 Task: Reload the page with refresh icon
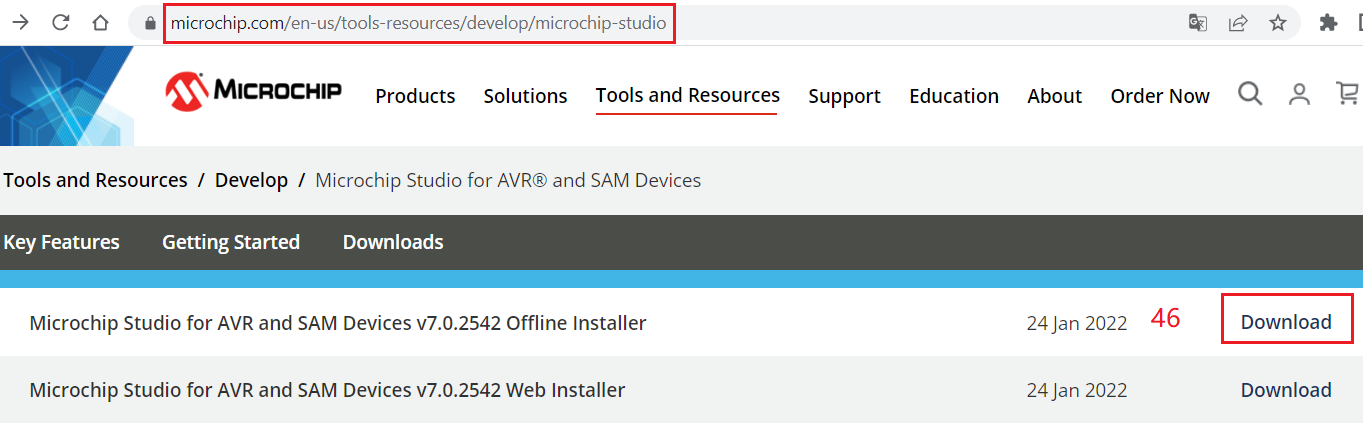tap(60, 22)
